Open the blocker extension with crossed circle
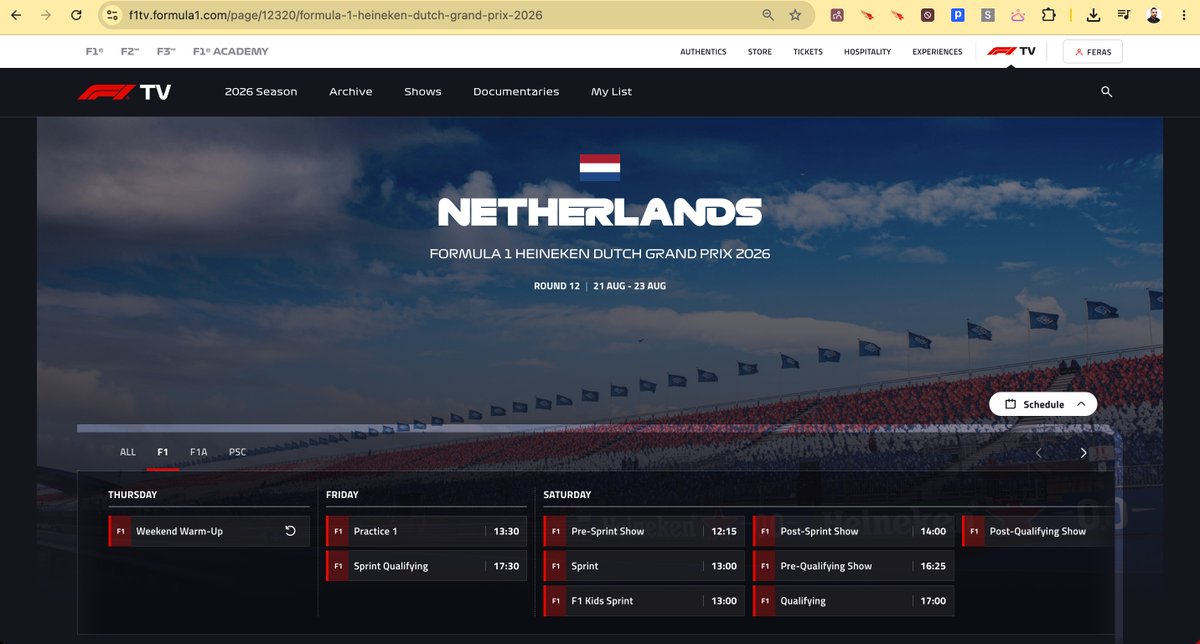Viewport: 1200px width, 644px height. [x=927, y=15]
